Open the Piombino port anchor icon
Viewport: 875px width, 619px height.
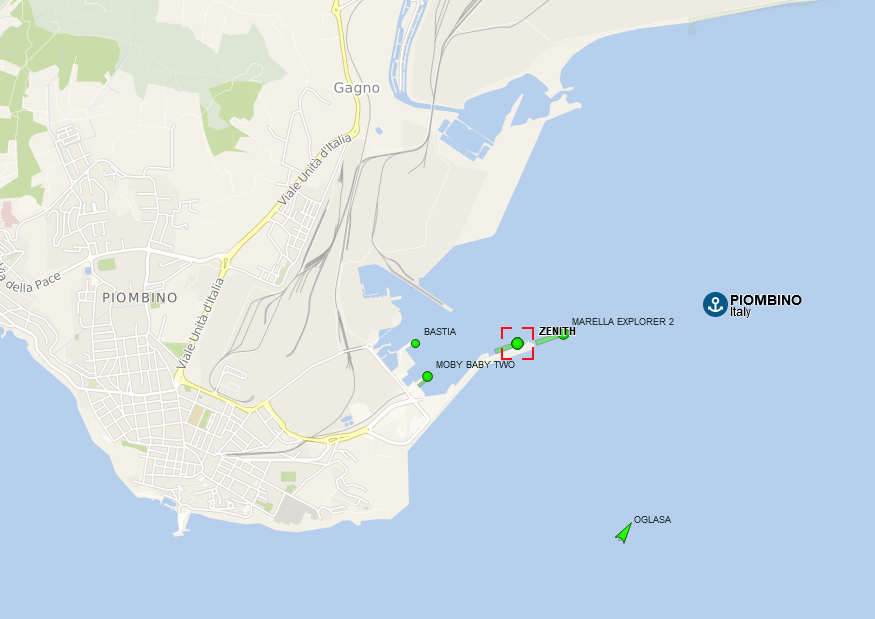(x=715, y=304)
